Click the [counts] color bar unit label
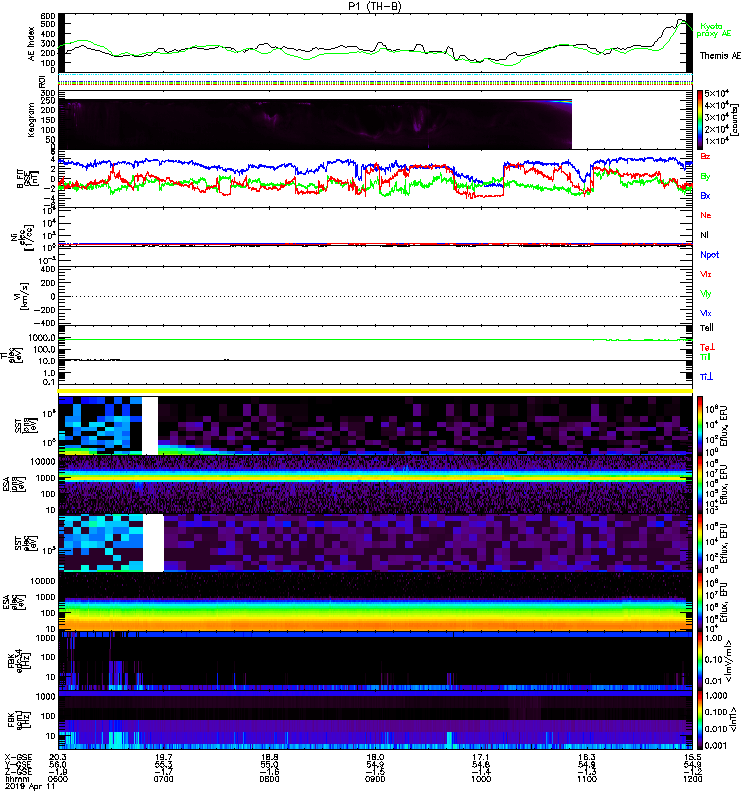Screen dimensions: 750x800 (x=735, y=120)
